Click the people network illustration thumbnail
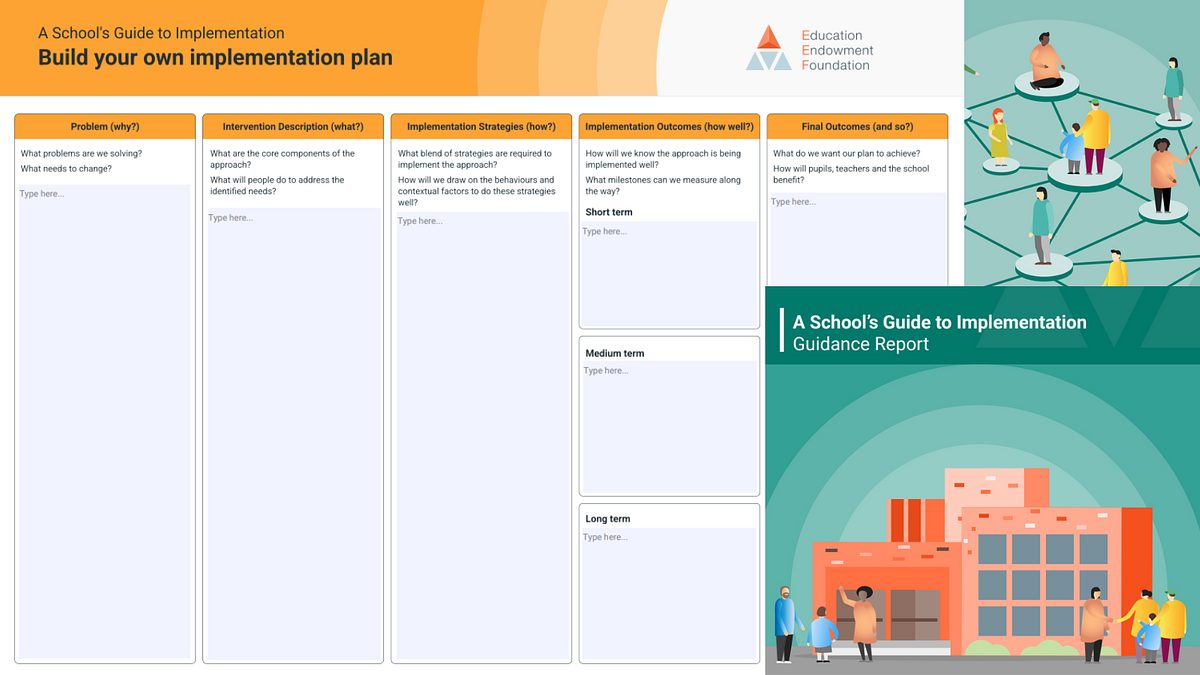Screen dimensions: 1200x675 click(x=1082, y=143)
